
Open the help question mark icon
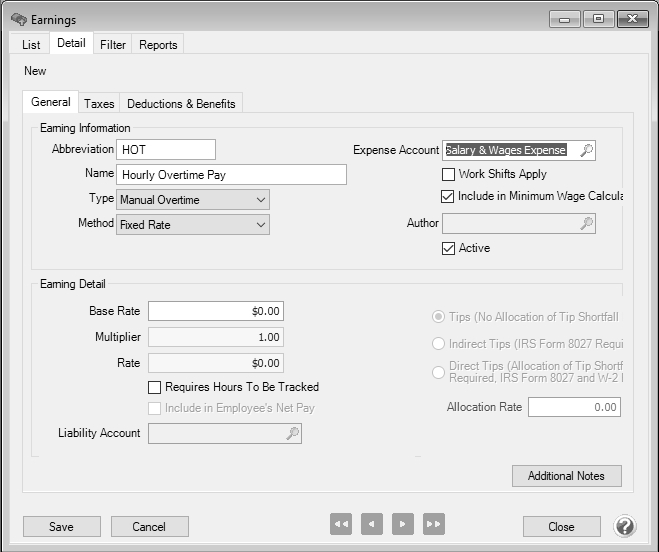pyautogui.click(x=625, y=526)
